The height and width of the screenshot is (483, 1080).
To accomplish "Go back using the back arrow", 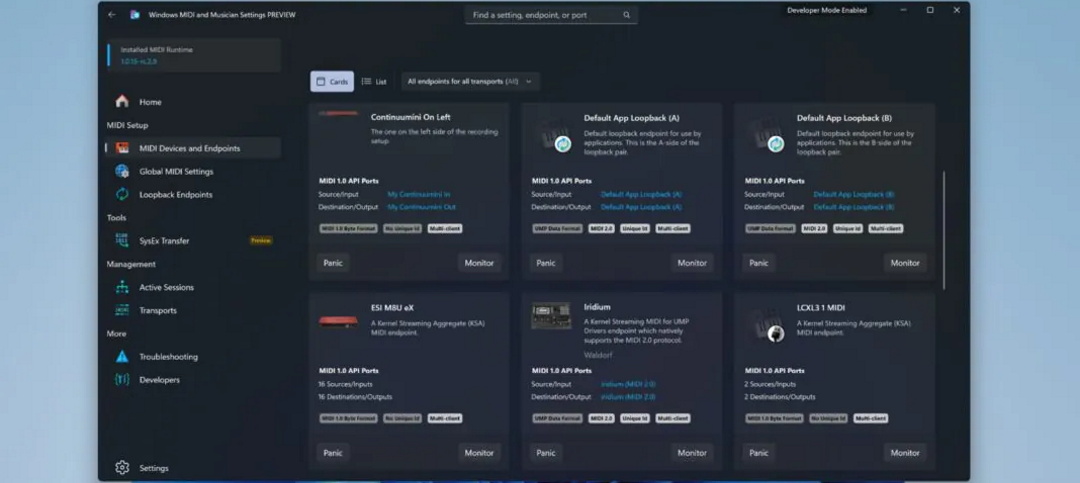I will coord(112,15).
